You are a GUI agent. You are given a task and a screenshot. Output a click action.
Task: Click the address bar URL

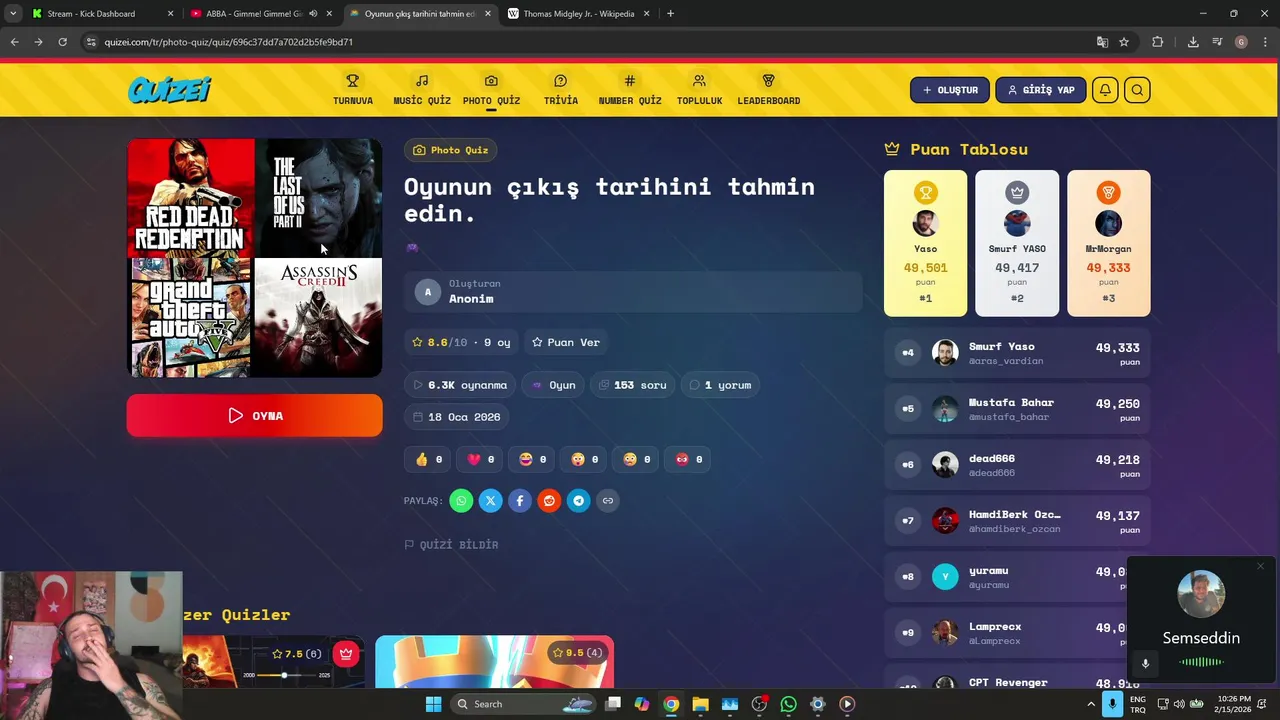[228, 42]
